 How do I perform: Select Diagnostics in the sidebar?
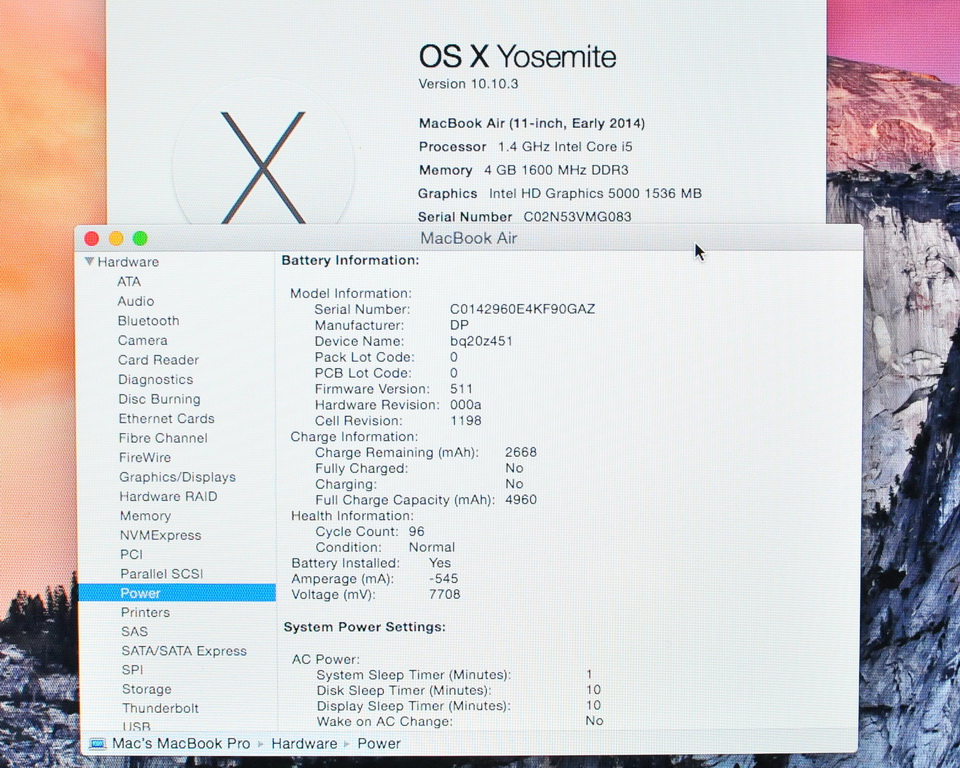click(x=156, y=380)
